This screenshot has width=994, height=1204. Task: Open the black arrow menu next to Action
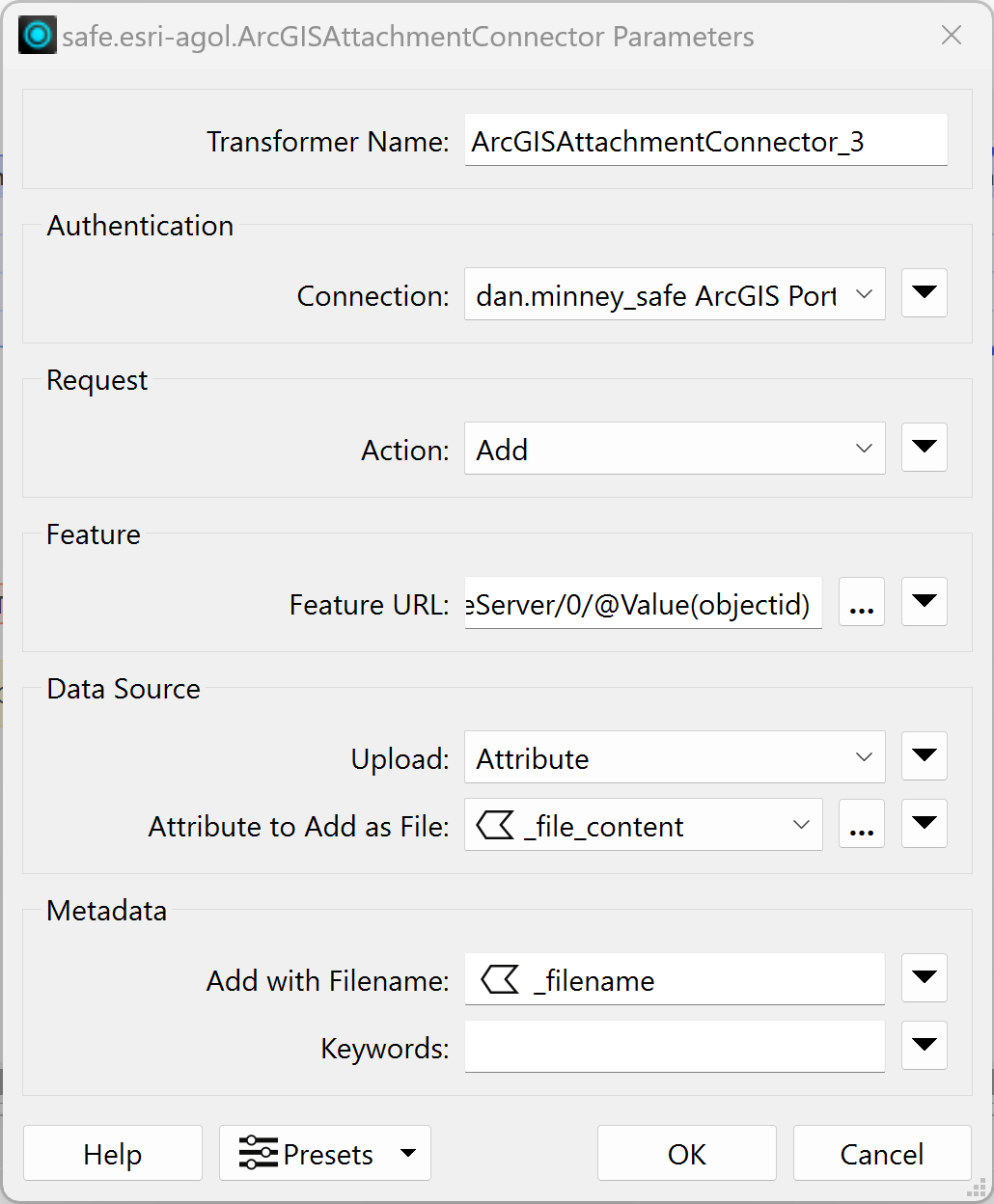pyautogui.click(x=925, y=448)
